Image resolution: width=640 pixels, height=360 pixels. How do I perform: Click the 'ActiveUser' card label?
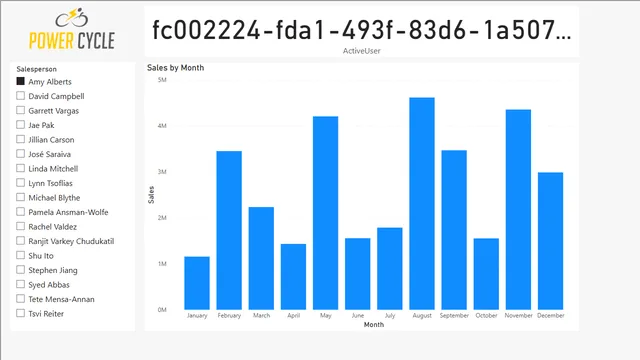pos(362,51)
